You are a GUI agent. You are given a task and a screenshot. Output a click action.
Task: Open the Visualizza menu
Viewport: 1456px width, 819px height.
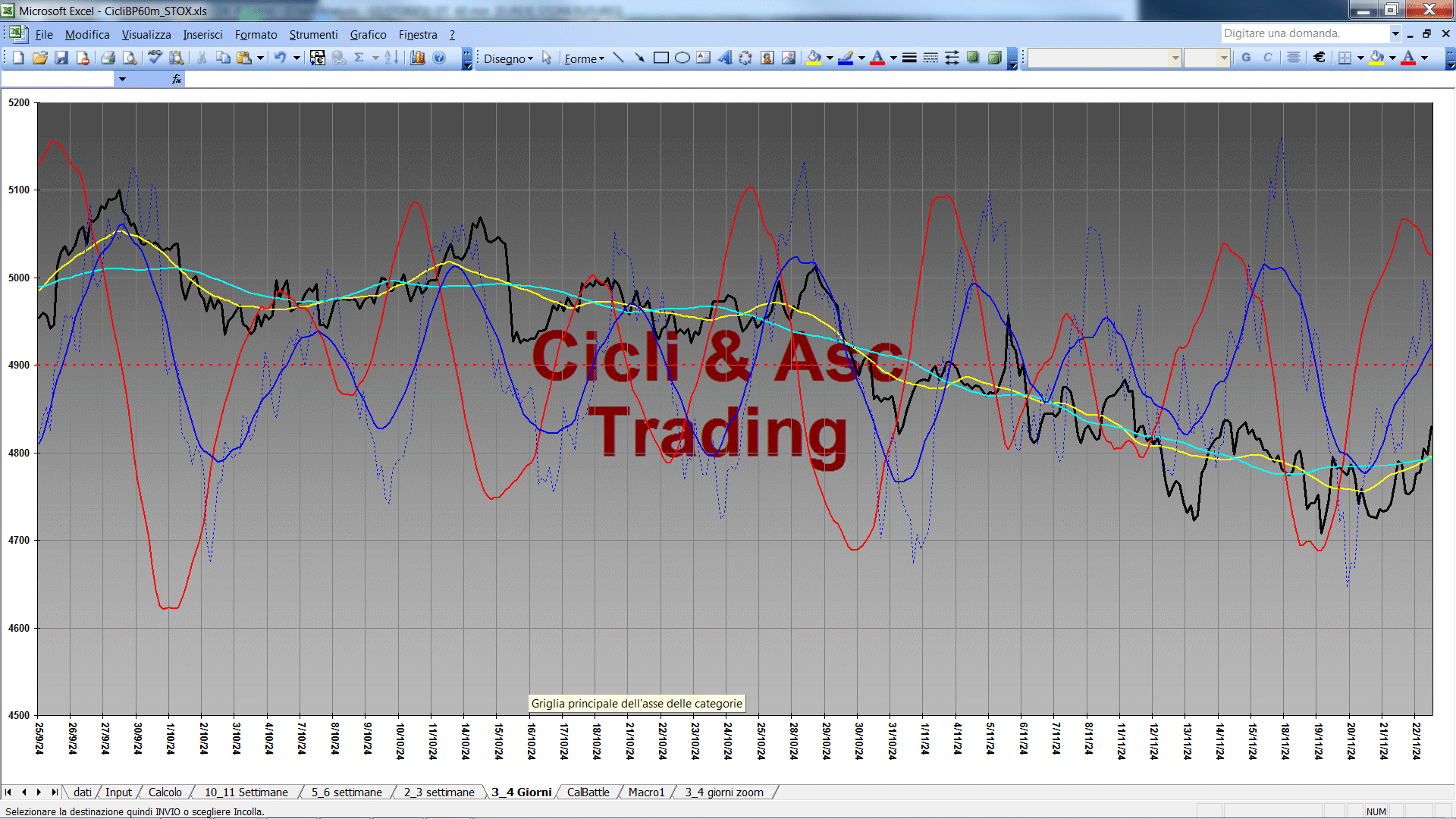(x=146, y=35)
